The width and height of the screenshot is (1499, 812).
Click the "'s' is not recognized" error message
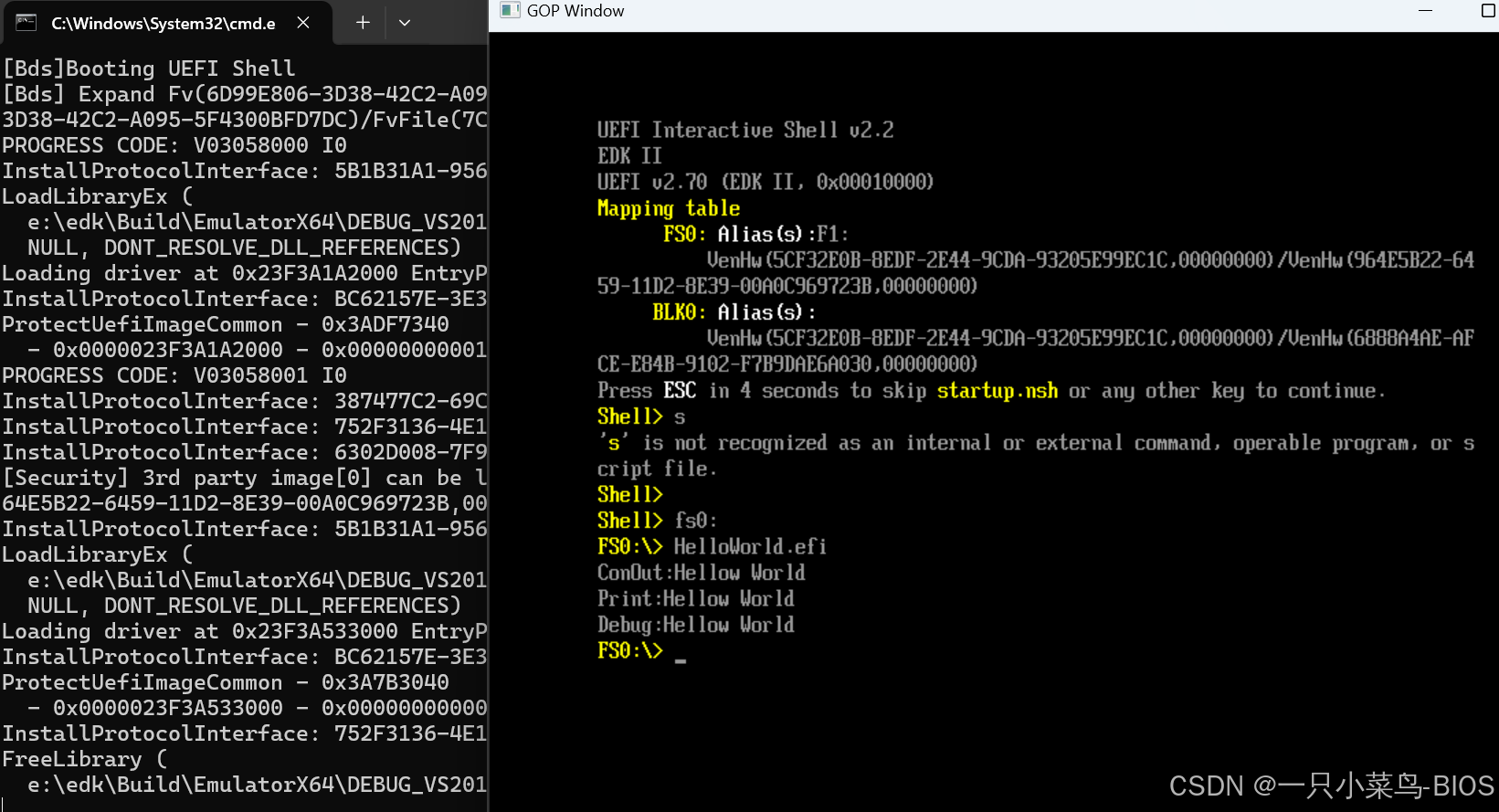[x=1036, y=456]
